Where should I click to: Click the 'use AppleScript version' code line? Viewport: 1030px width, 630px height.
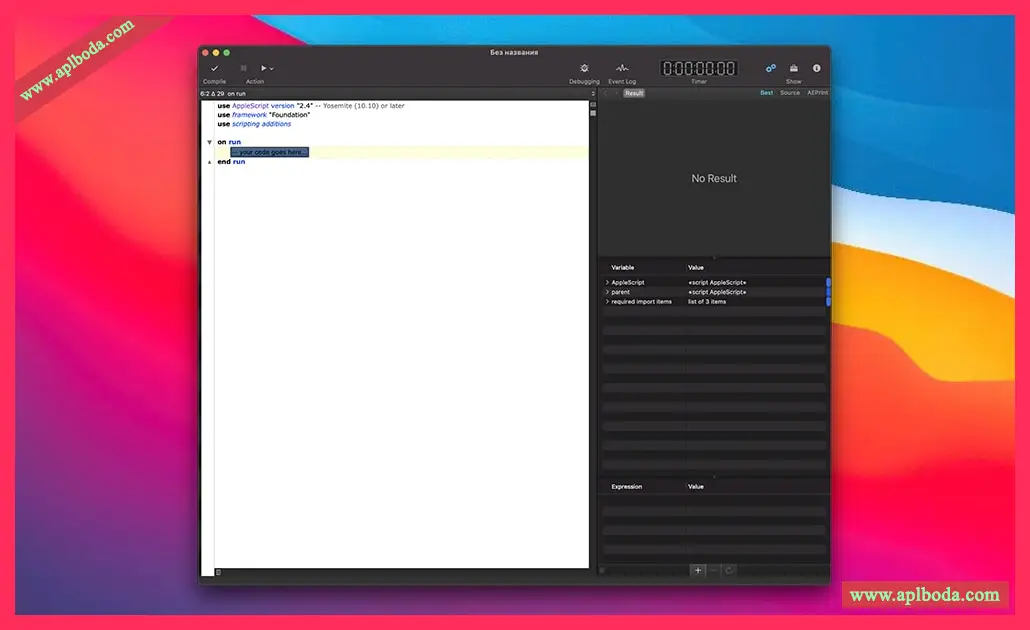311,106
